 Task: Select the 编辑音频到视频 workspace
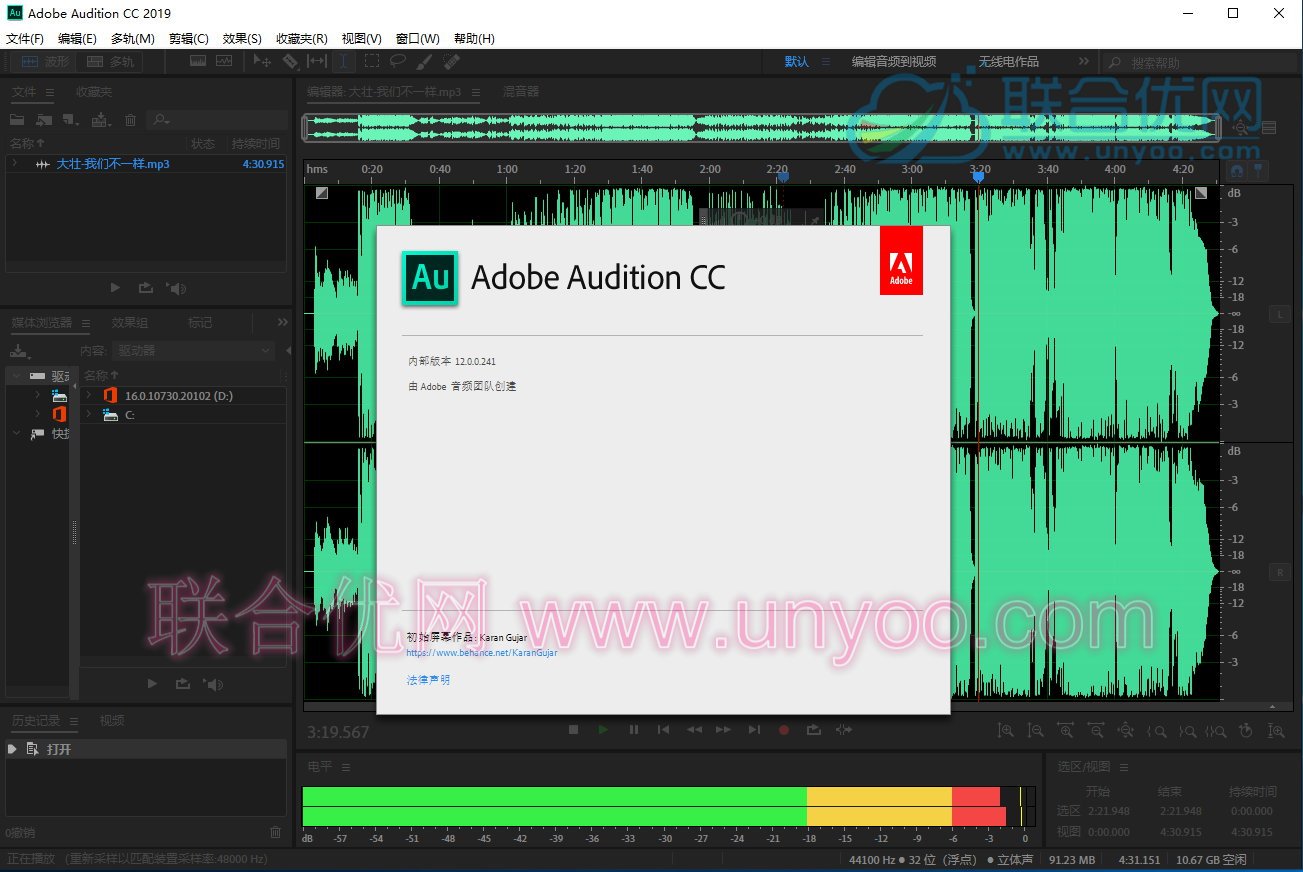tap(894, 62)
